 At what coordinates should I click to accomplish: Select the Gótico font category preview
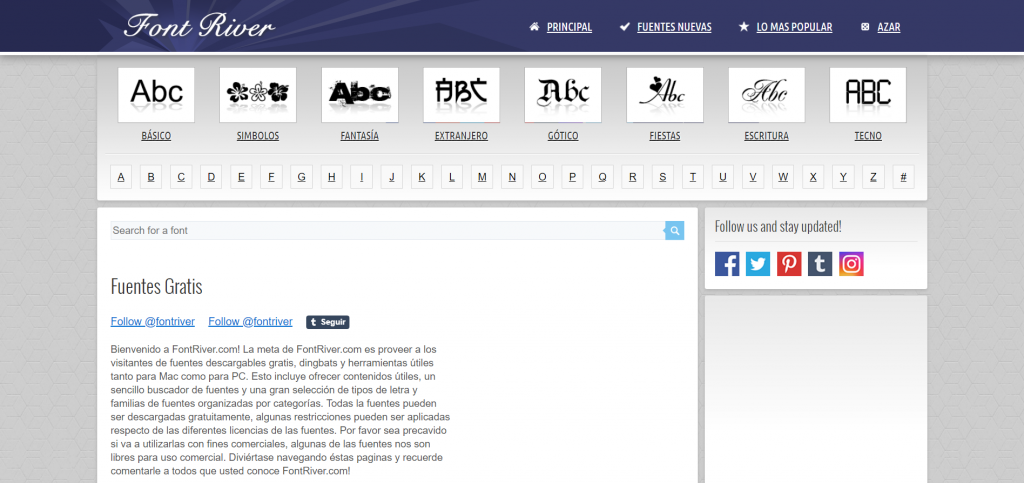pyautogui.click(x=562, y=95)
